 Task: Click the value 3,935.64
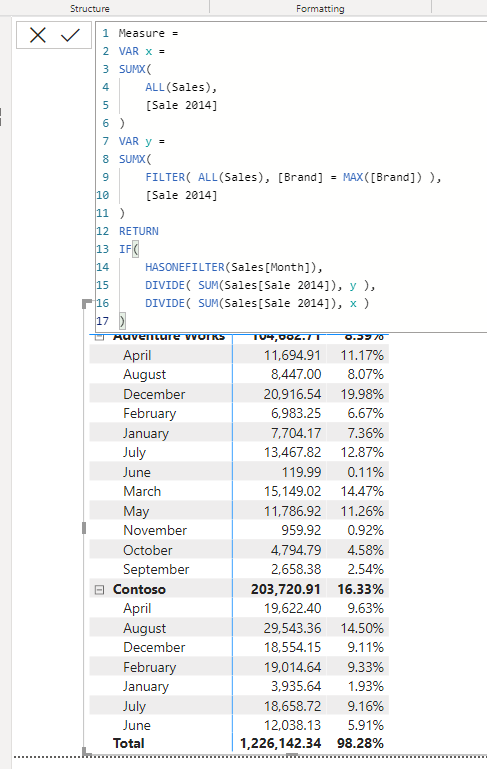point(296,687)
